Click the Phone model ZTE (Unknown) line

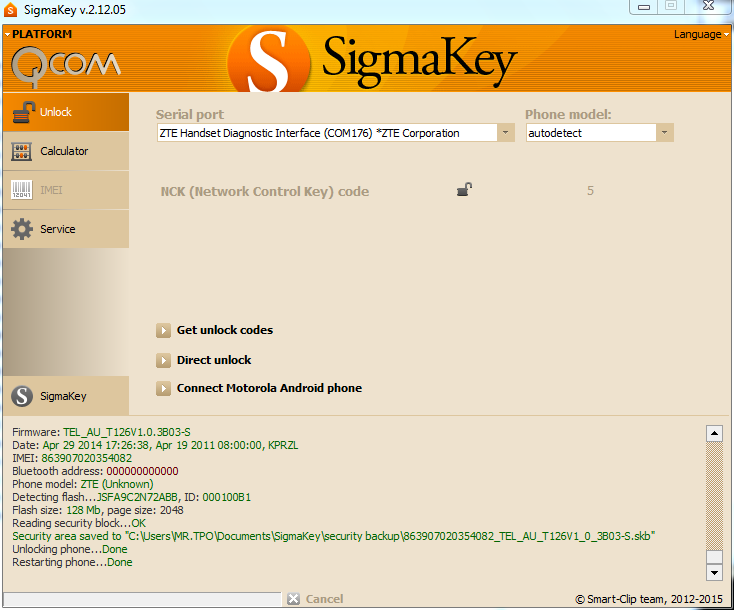click(83, 484)
